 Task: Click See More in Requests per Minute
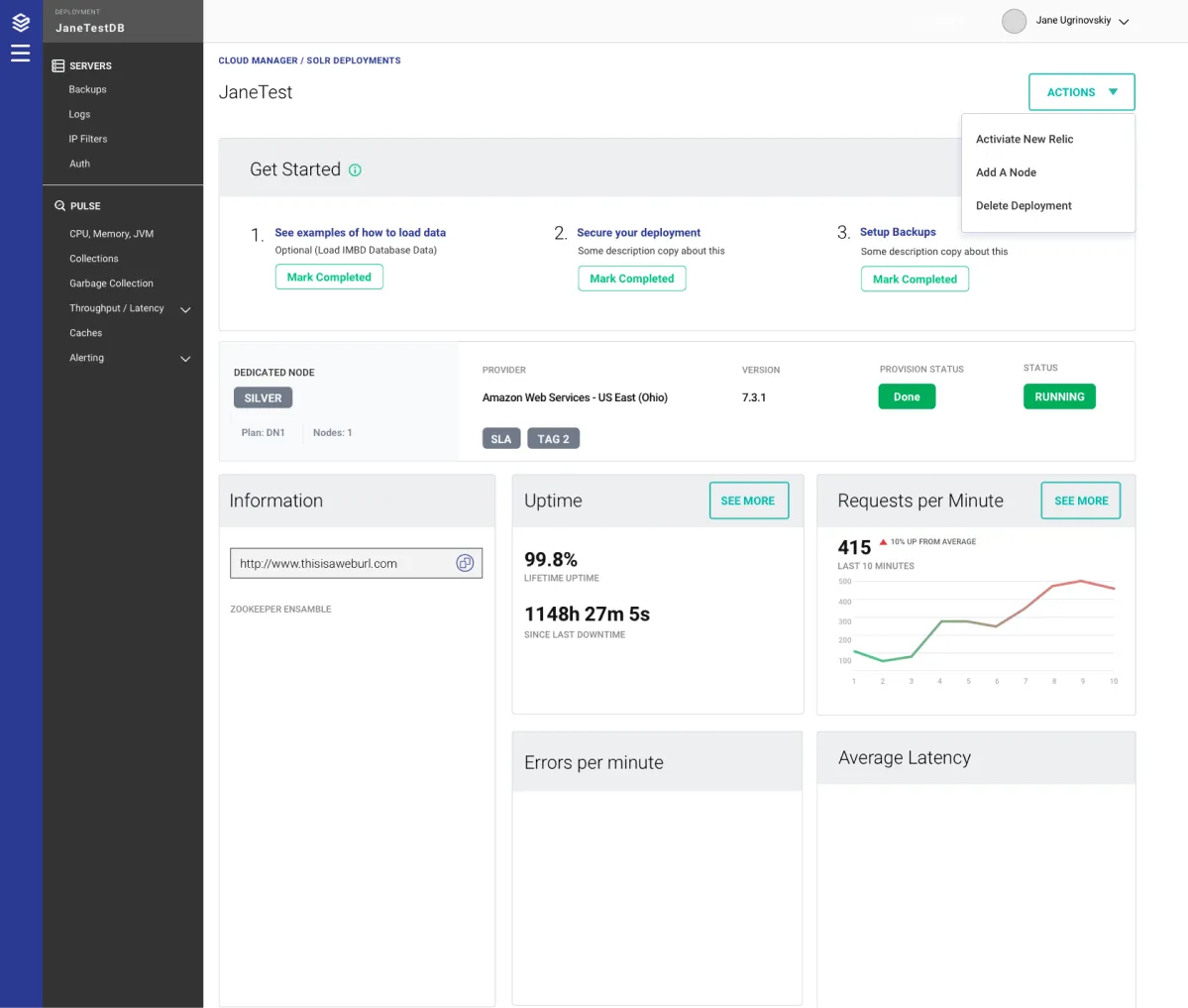pyautogui.click(x=1080, y=501)
